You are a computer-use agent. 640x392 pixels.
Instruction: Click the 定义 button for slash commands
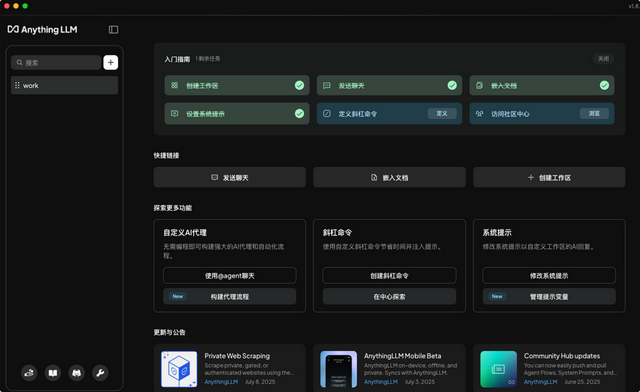[442, 113]
